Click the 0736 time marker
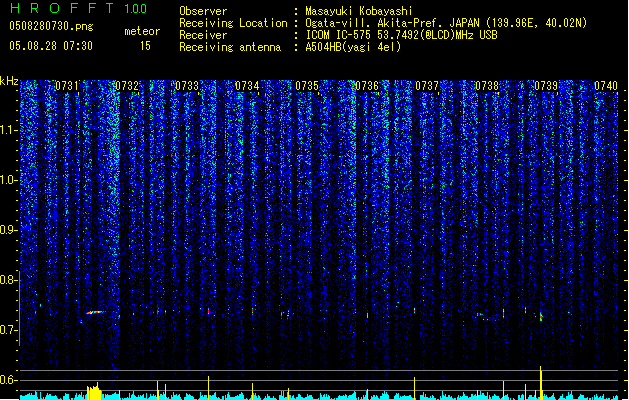The height and width of the screenshot is (400, 629). pyautogui.click(x=367, y=86)
